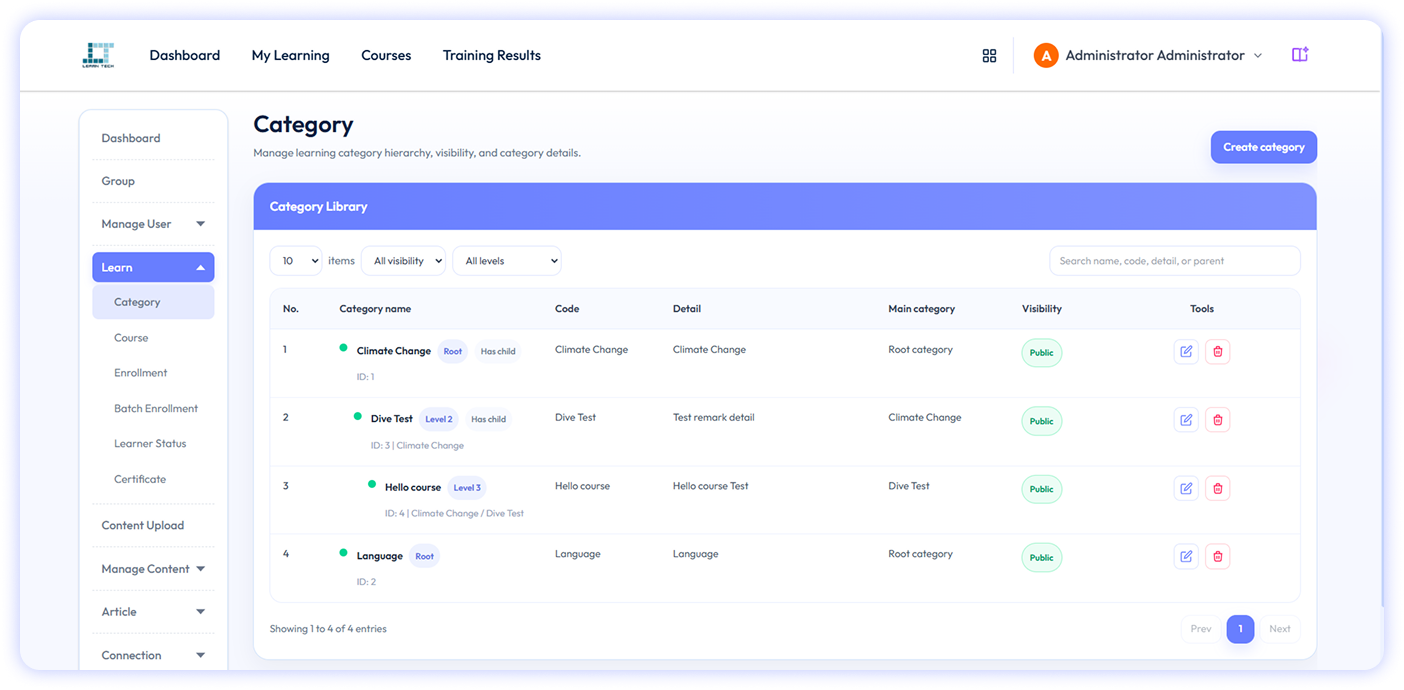Click 'Hello course Test' detail cell
The image size is (1404, 690).
[x=711, y=486]
